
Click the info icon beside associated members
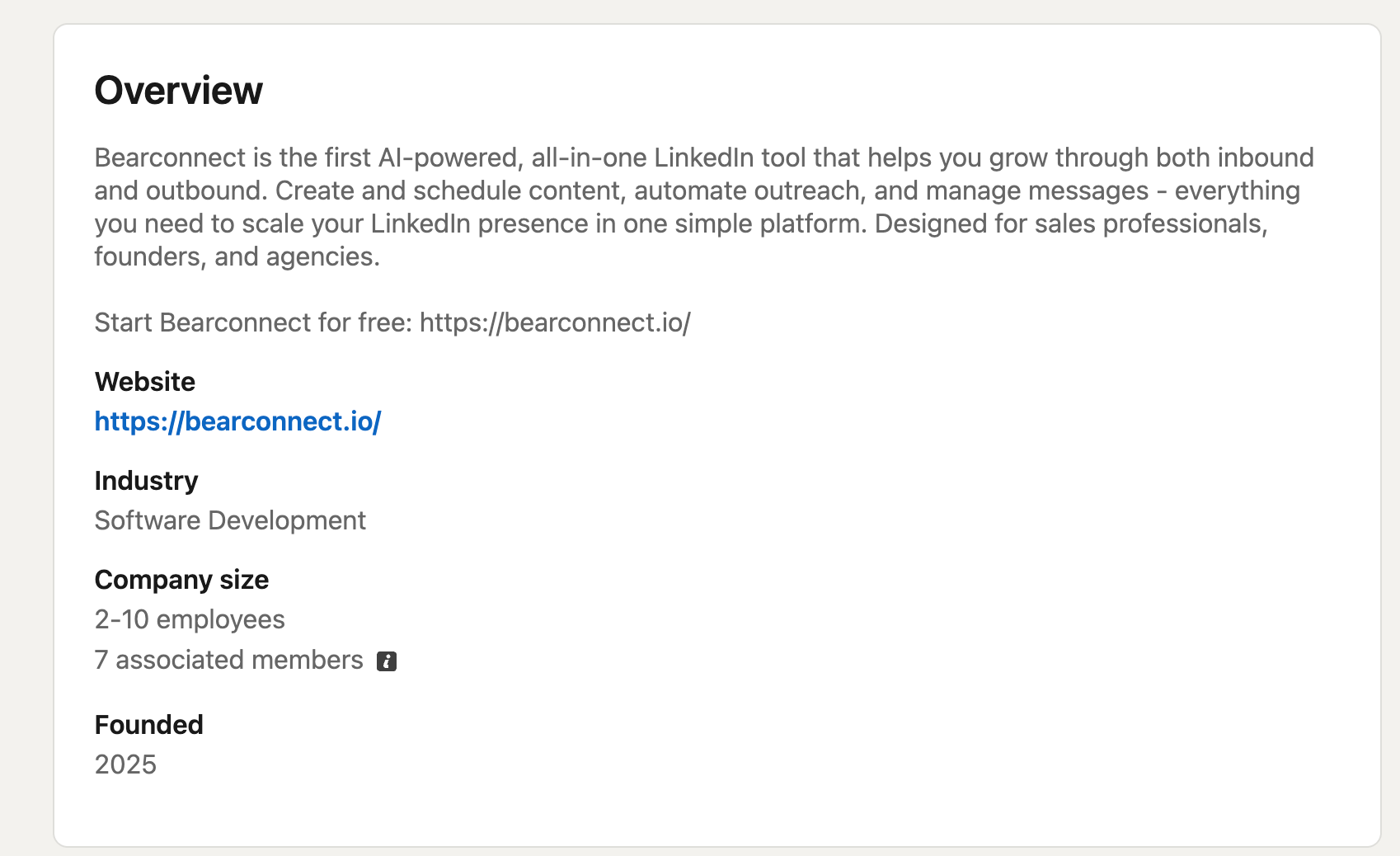387,661
